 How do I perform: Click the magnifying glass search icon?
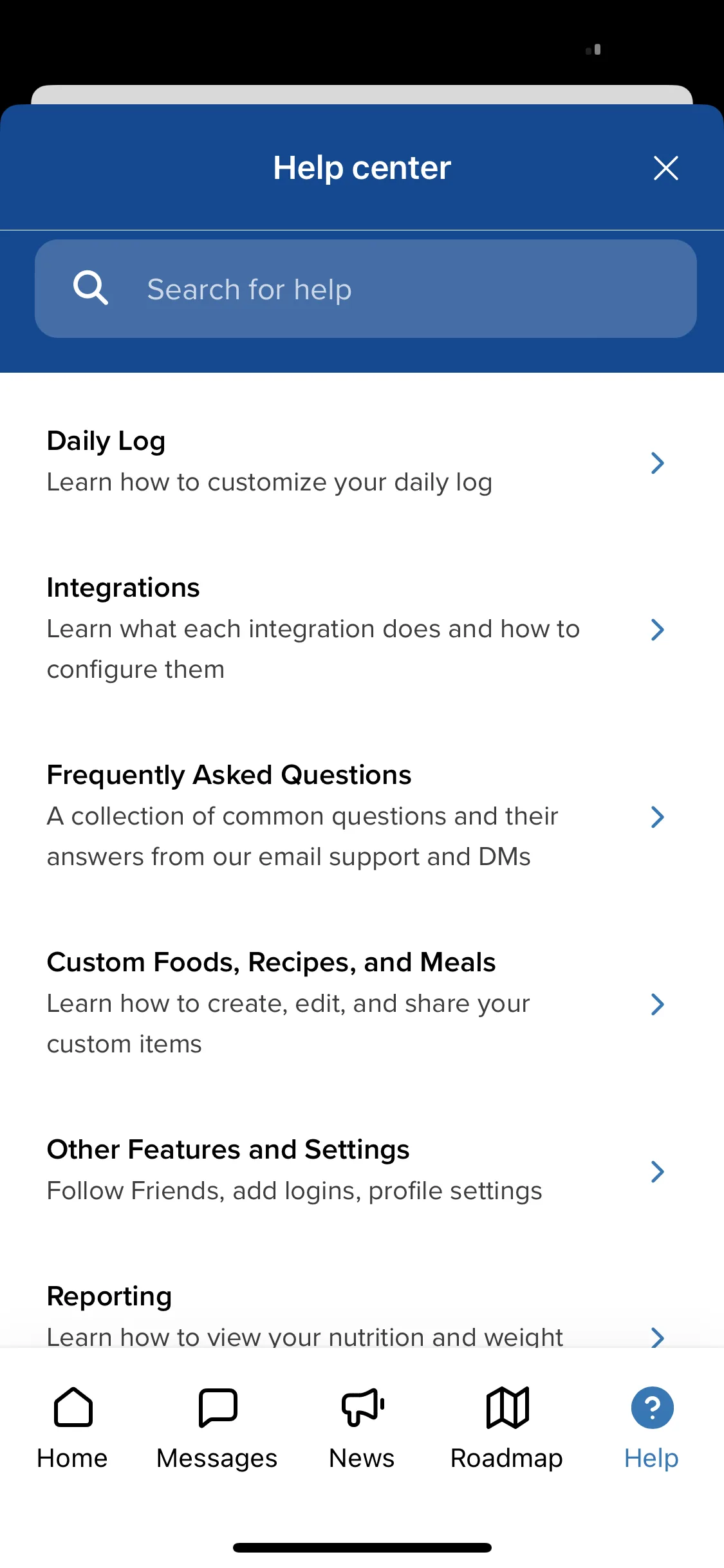[90, 288]
